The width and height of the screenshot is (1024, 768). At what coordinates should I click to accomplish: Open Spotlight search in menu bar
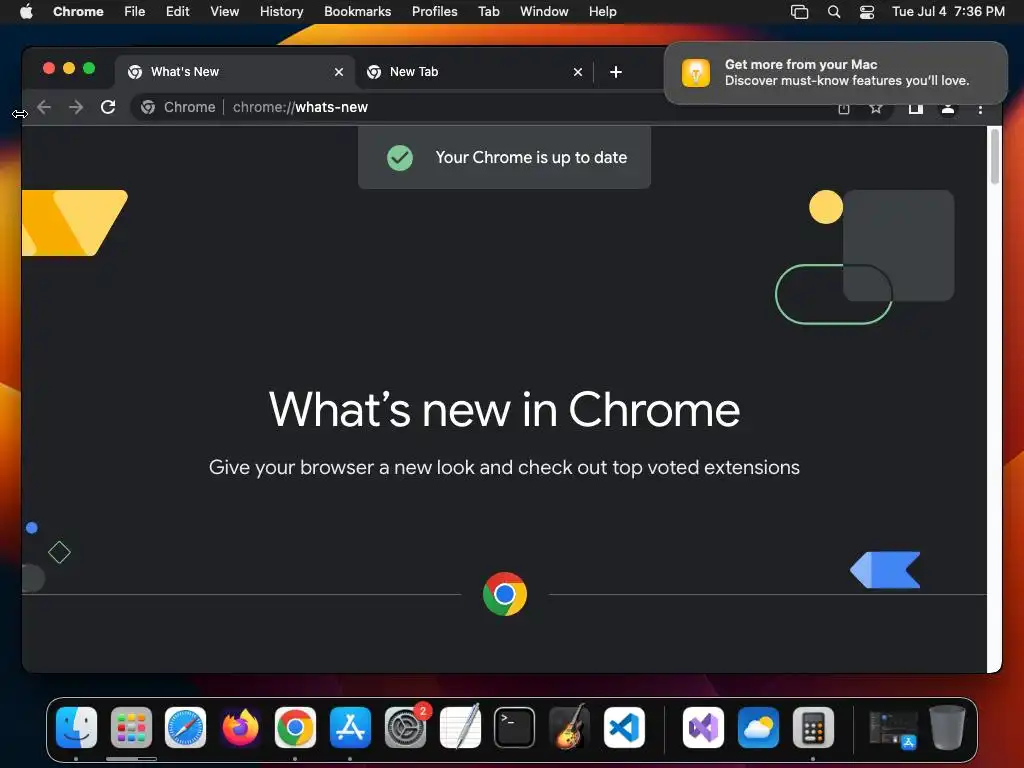pos(834,12)
